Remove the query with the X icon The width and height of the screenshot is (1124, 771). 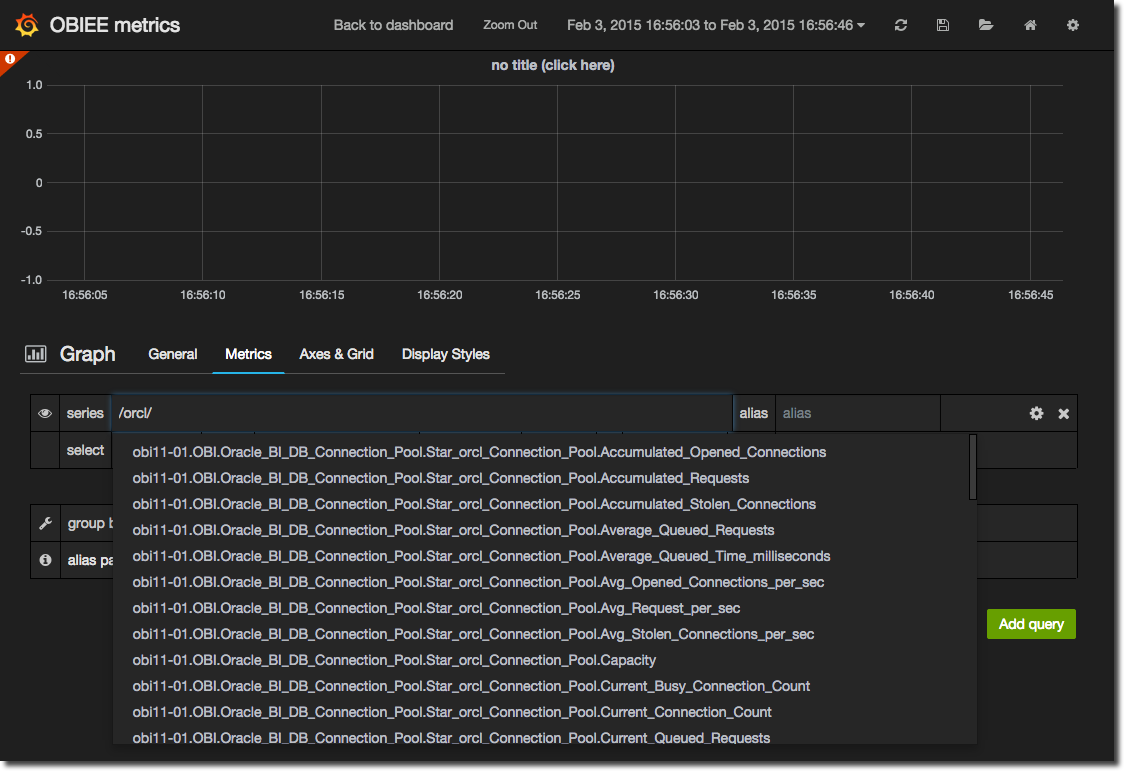1064,413
